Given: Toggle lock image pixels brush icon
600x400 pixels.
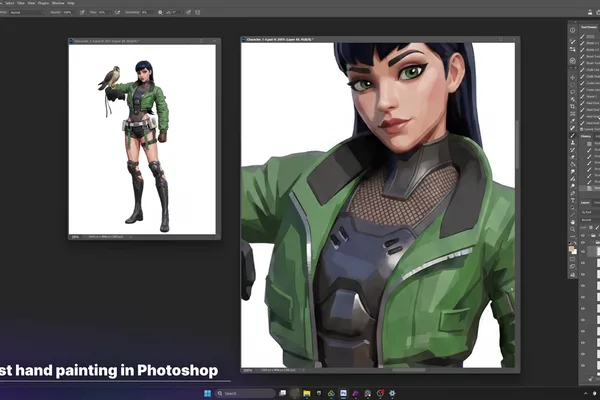Looking at the screenshot, I should [x=598, y=227].
